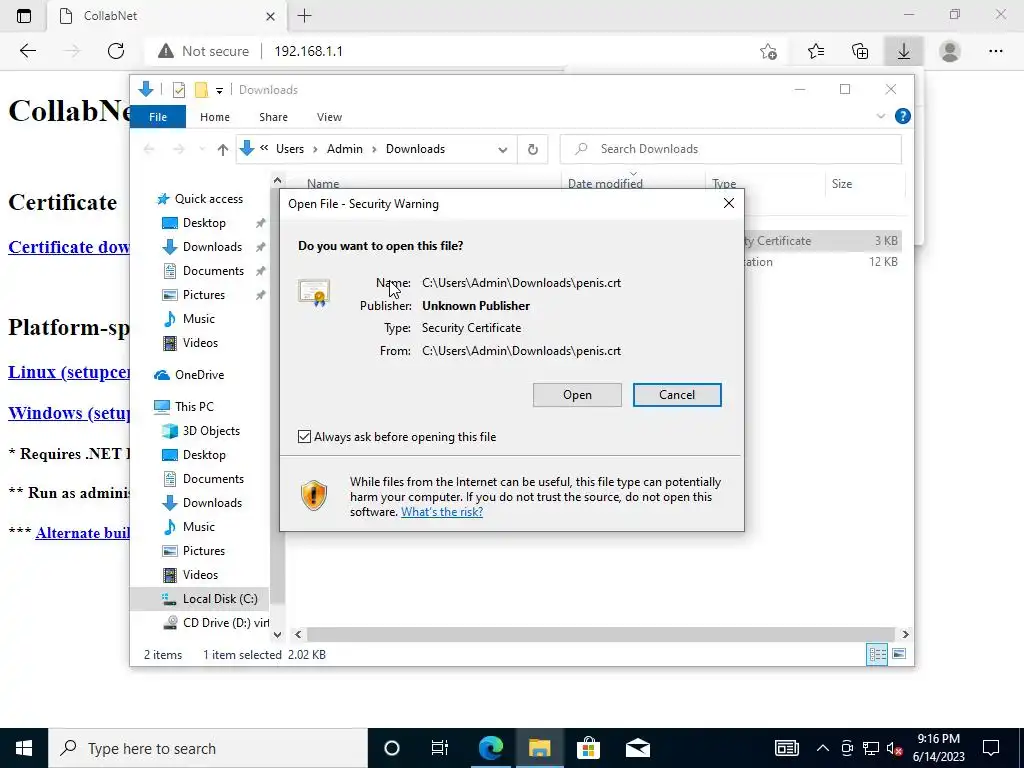
Task: Switch to the Home ribbon tab
Action: click(215, 117)
